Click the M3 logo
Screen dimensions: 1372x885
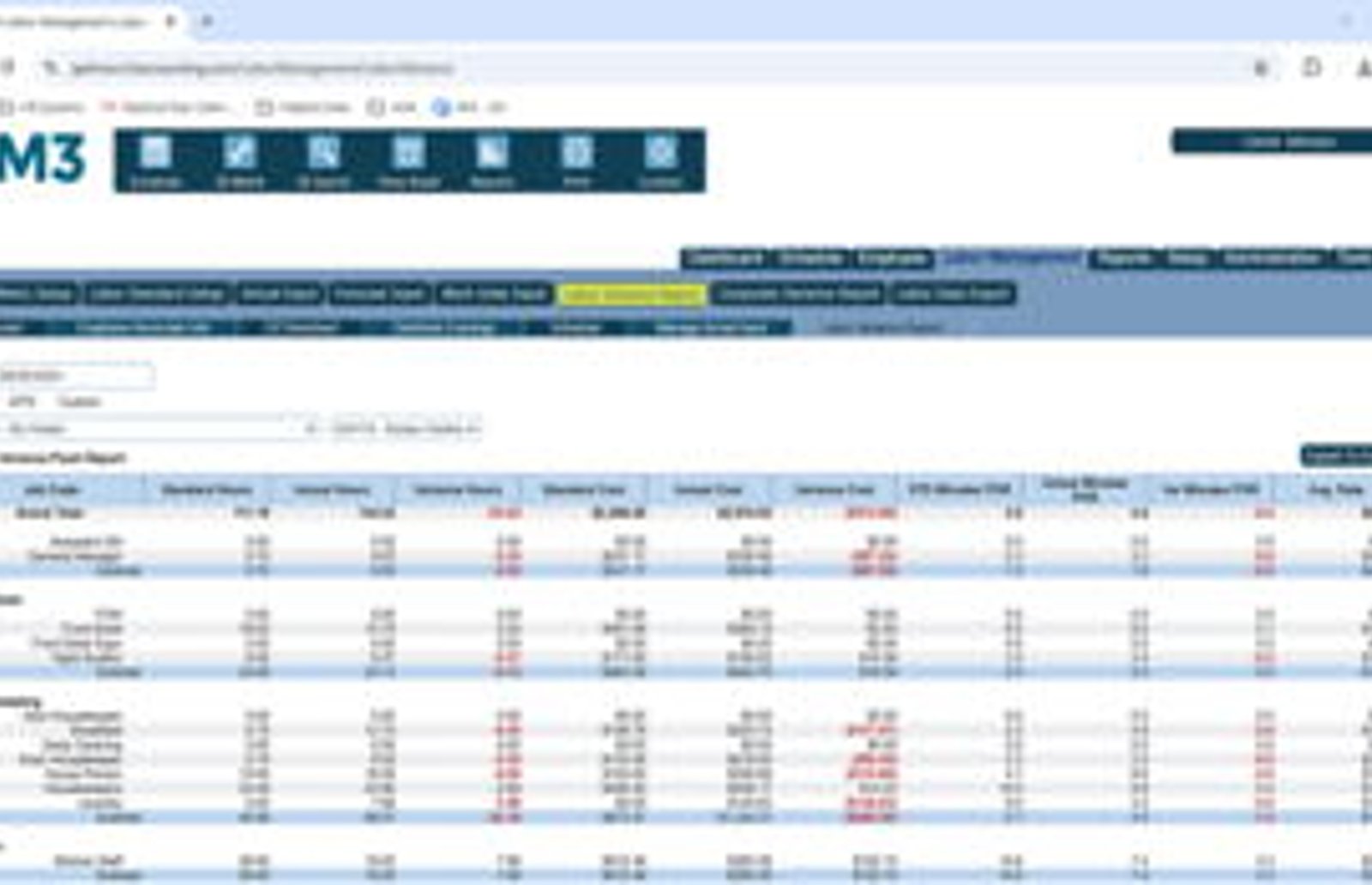point(43,160)
